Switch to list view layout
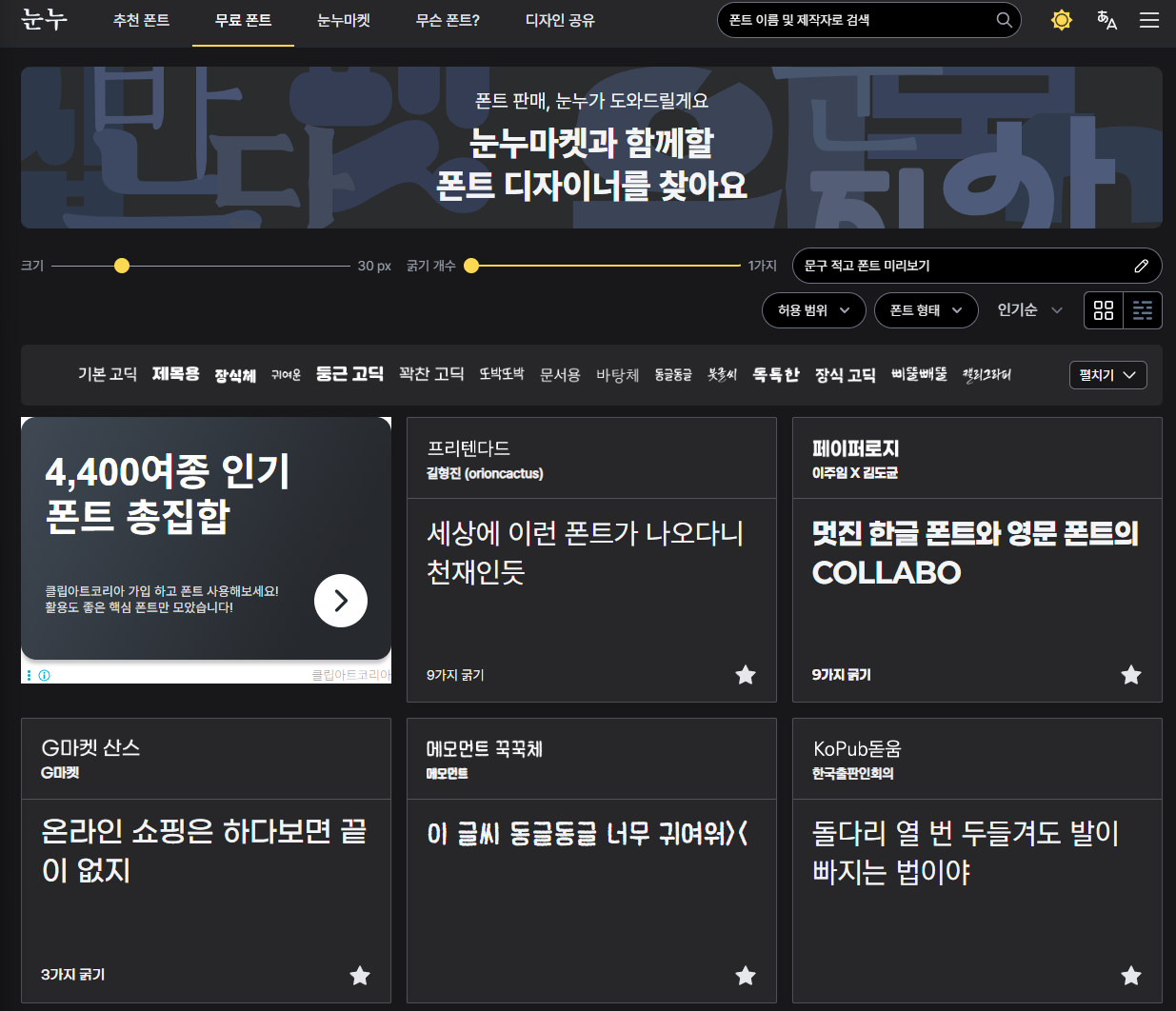 (1142, 310)
